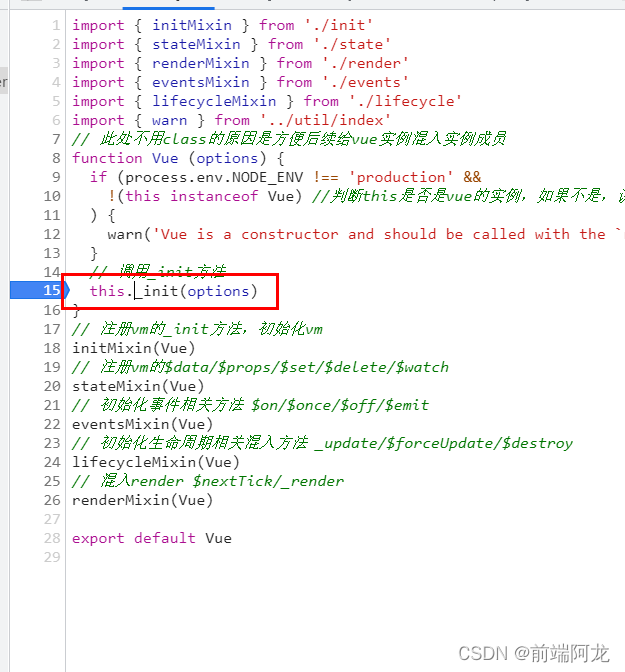Click the comment mentioning _update/$forceUpdate/$destroy
The width and height of the screenshot is (625, 672).
[322, 443]
